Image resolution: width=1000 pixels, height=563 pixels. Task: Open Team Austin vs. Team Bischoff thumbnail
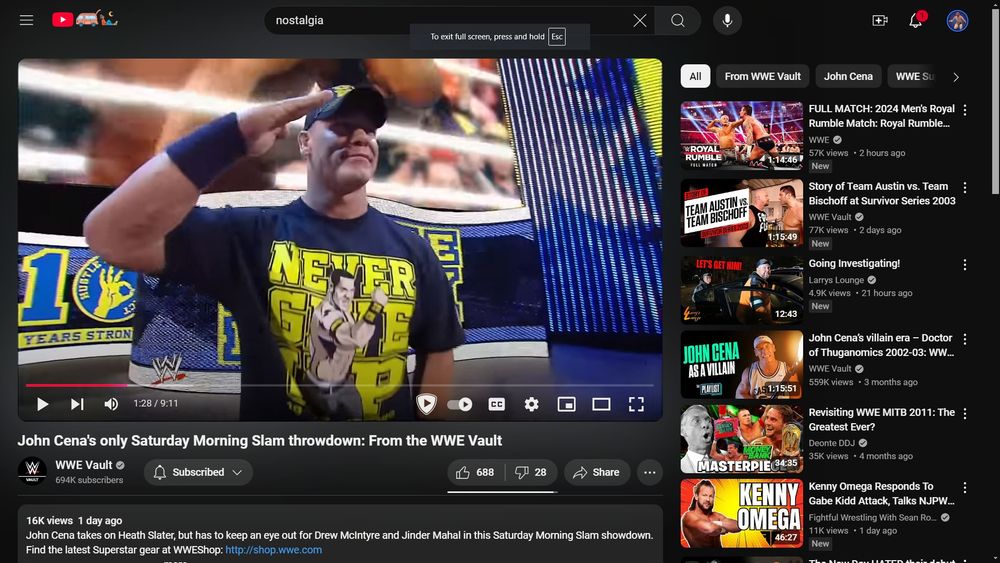pos(742,213)
